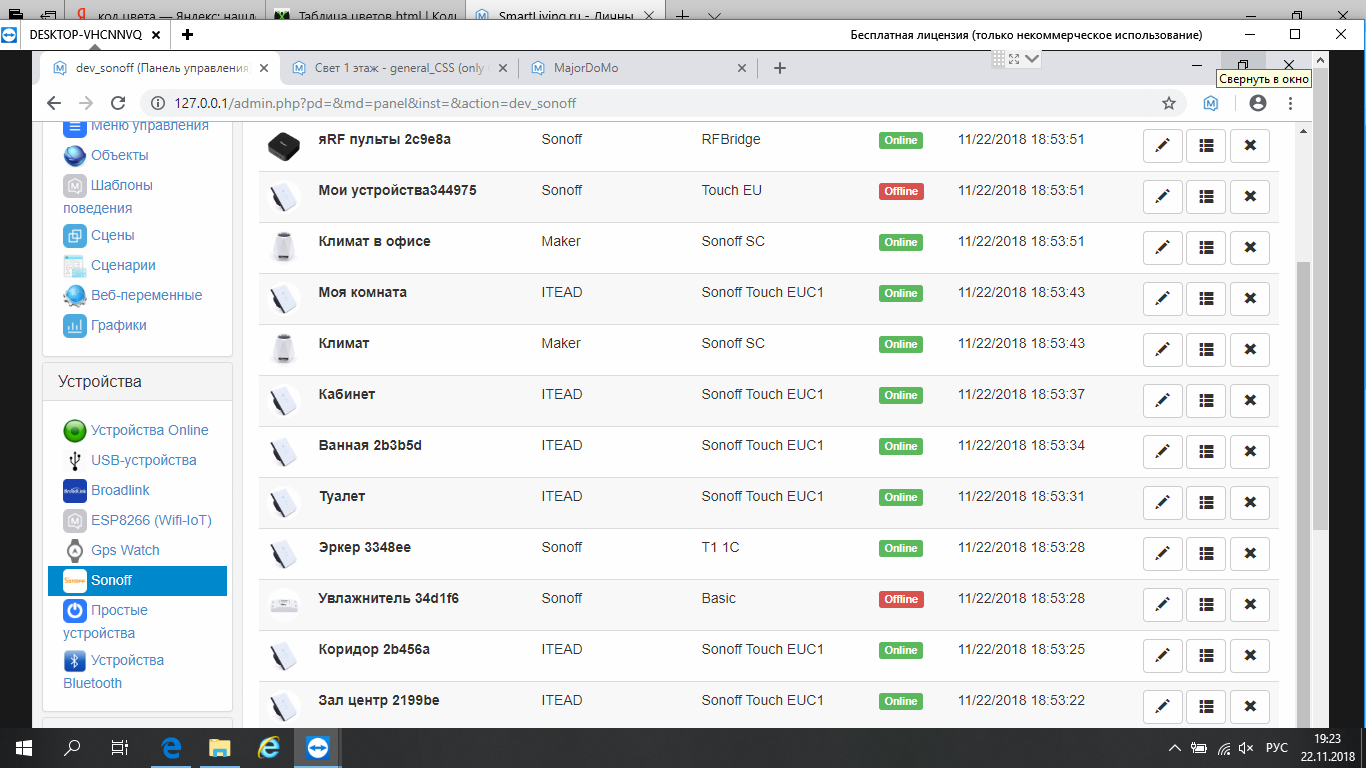Open File Explorer from the taskbar
Image resolution: width=1366 pixels, height=768 pixels.
pyautogui.click(x=220, y=748)
